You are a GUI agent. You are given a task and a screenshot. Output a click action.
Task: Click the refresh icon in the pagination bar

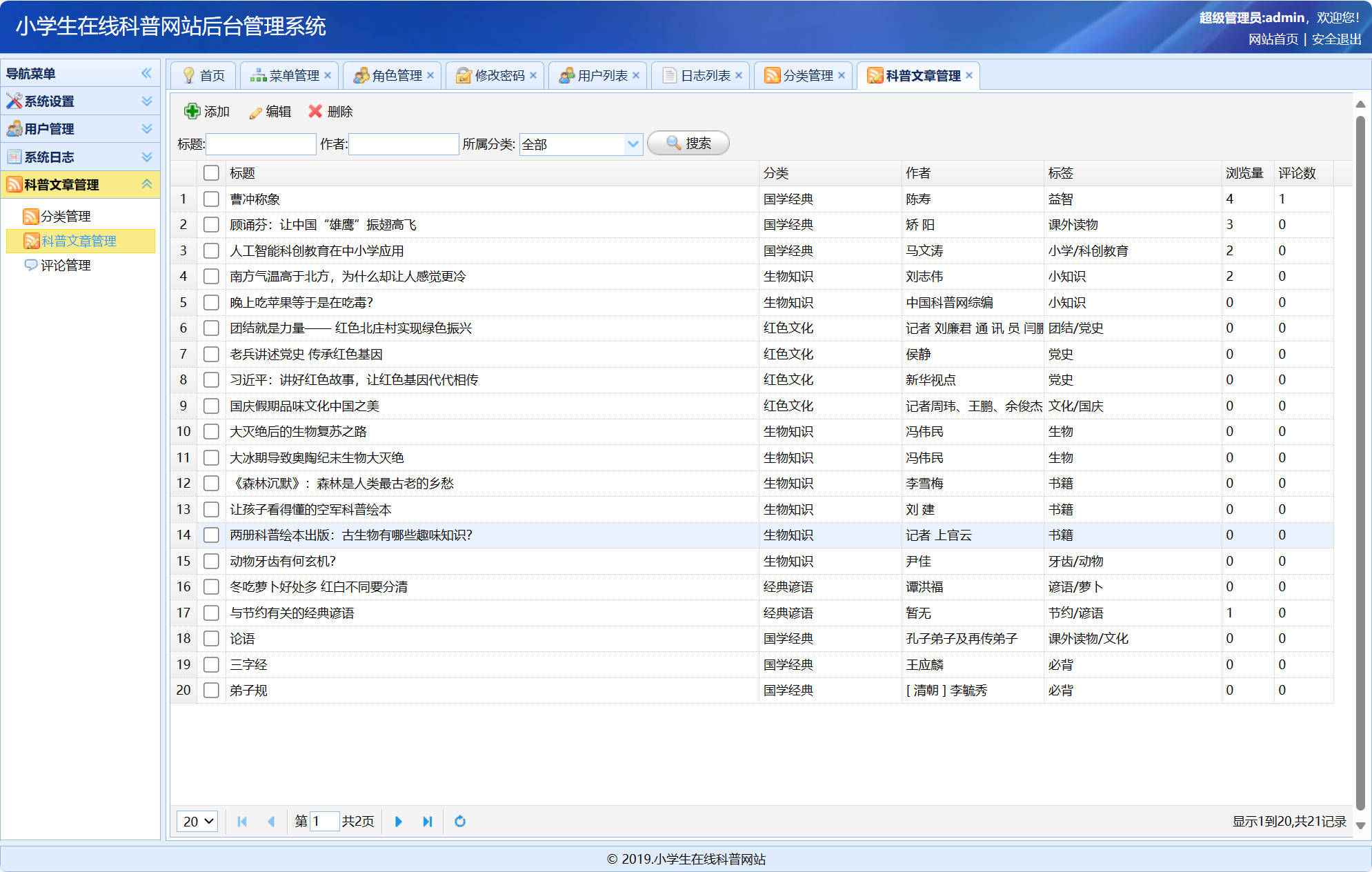[459, 821]
